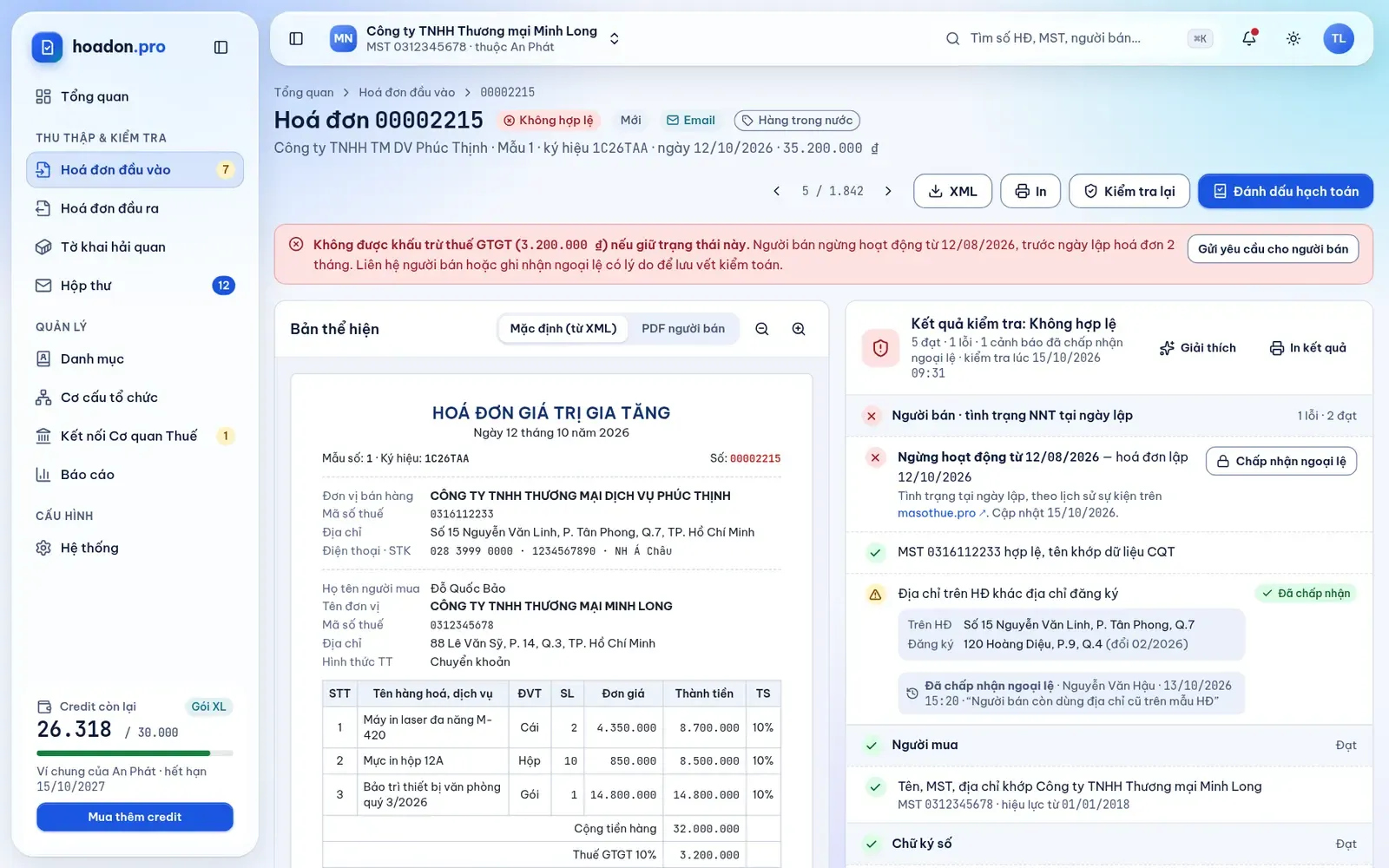Go to previous invoice arrow
Screen dimensions: 1389x868
click(x=776, y=191)
